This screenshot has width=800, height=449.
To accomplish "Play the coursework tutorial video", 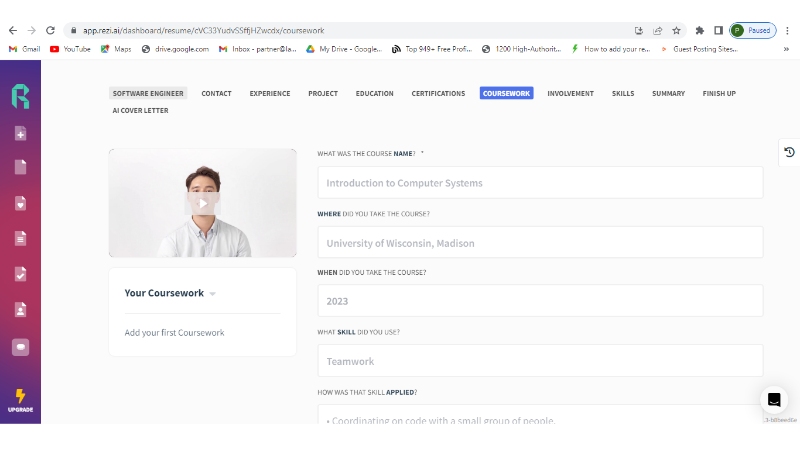I will click(202, 203).
